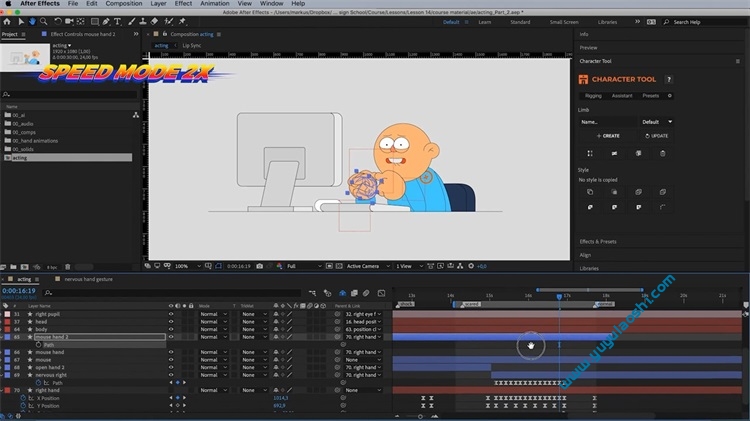Open the Effect menu in menu bar

183,3
